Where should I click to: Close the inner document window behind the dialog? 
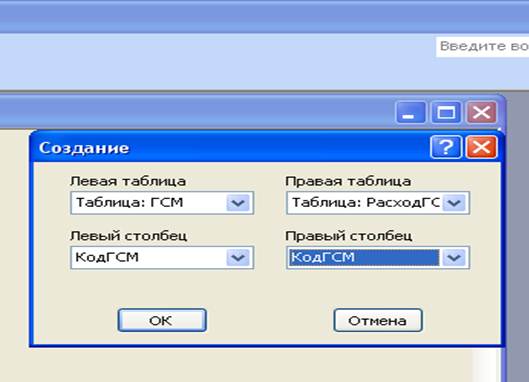pyautogui.click(x=481, y=112)
